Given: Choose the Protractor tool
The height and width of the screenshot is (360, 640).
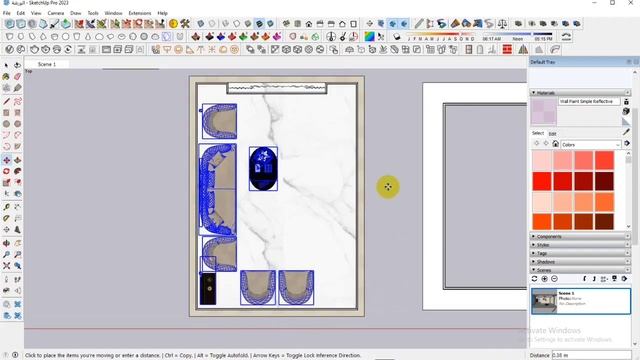Looking at the screenshot, I should (6, 219).
